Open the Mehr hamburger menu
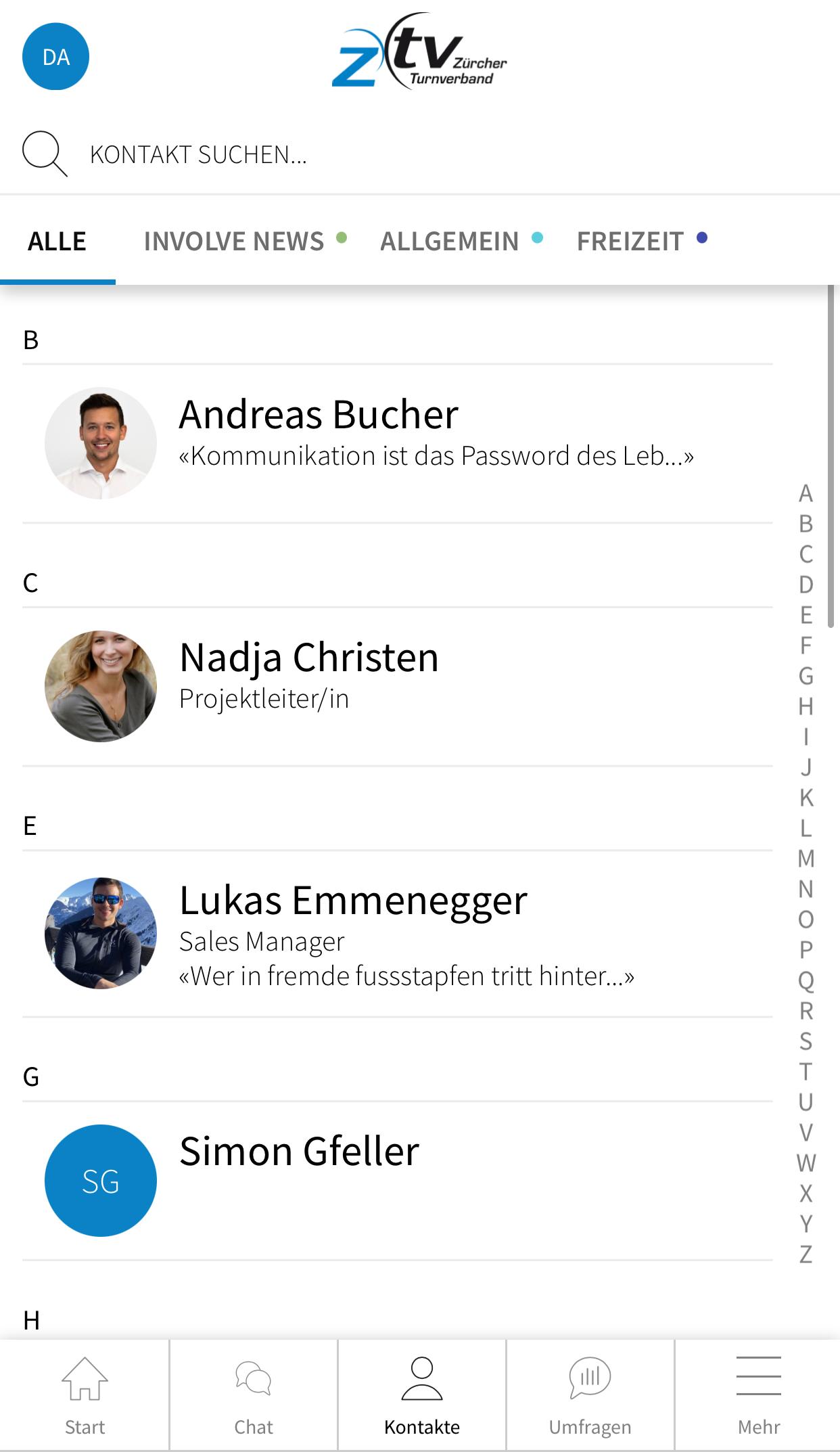Screen dimensions: 840x1452 click(x=759, y=1376)
